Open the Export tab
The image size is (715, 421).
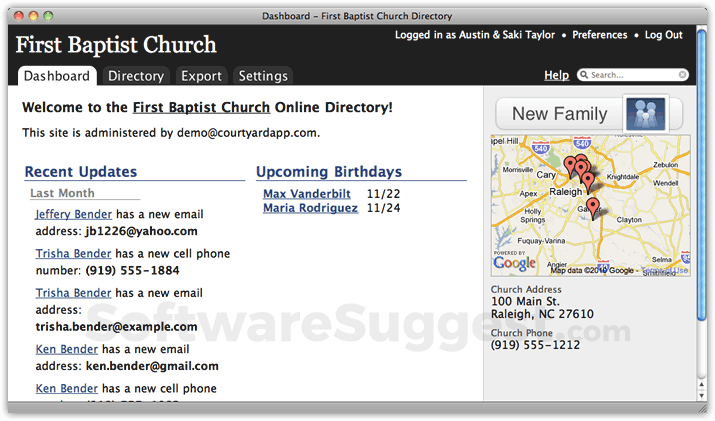point(201,76)
